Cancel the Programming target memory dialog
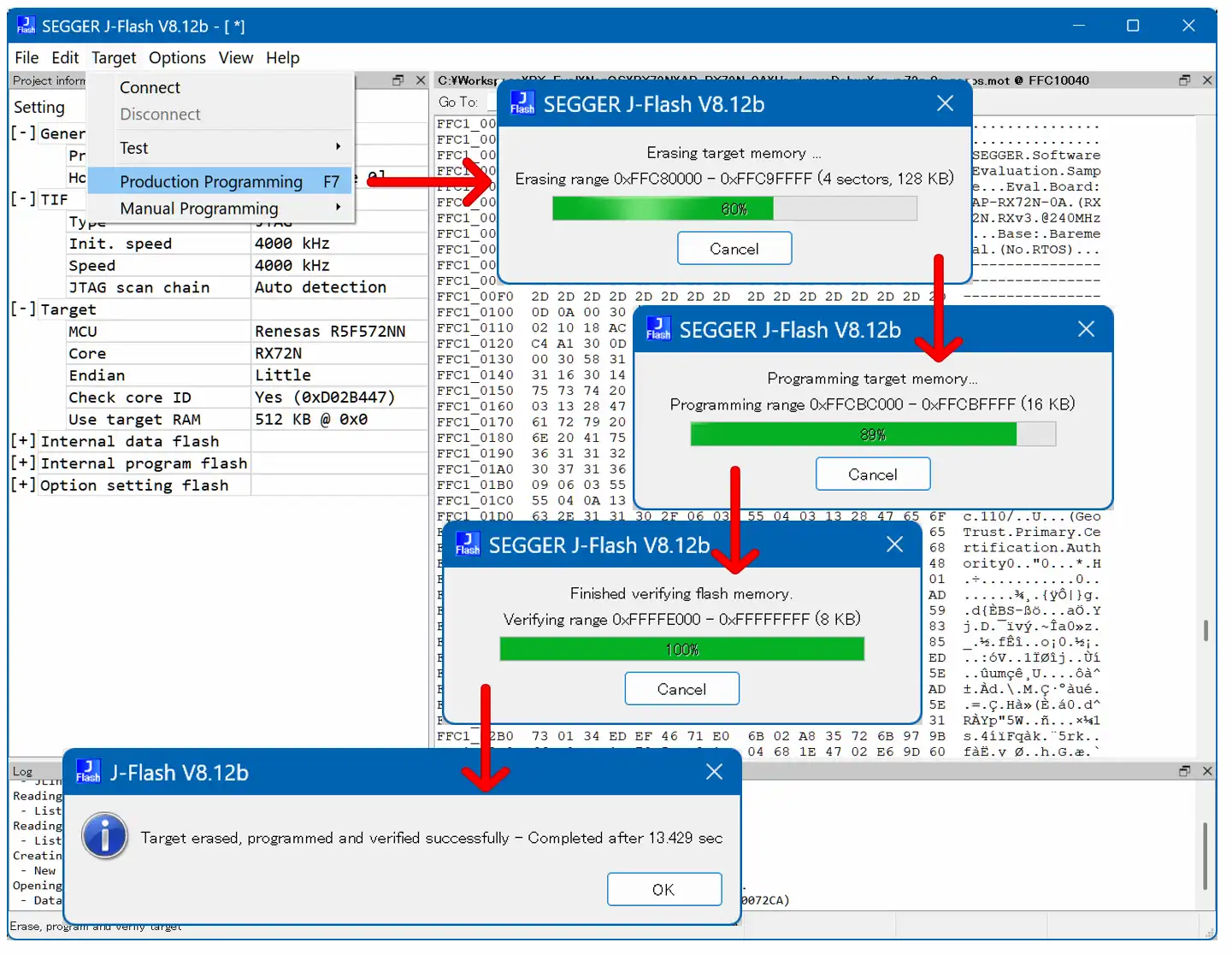The width and height of the screenshot is (1232, 954). click(873, 474)
